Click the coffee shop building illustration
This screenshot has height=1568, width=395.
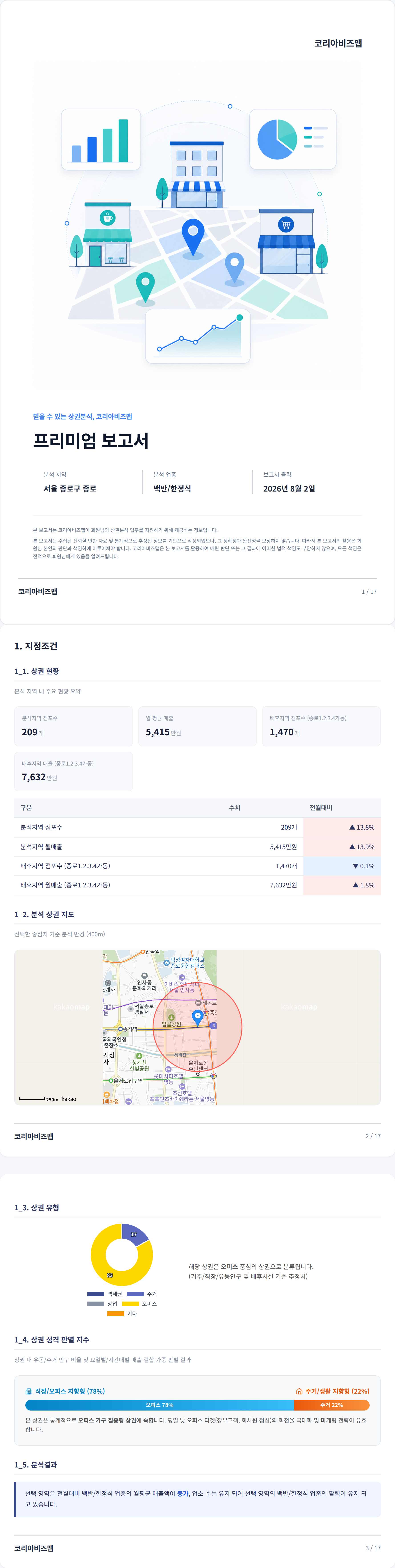[x=107, y=234]
